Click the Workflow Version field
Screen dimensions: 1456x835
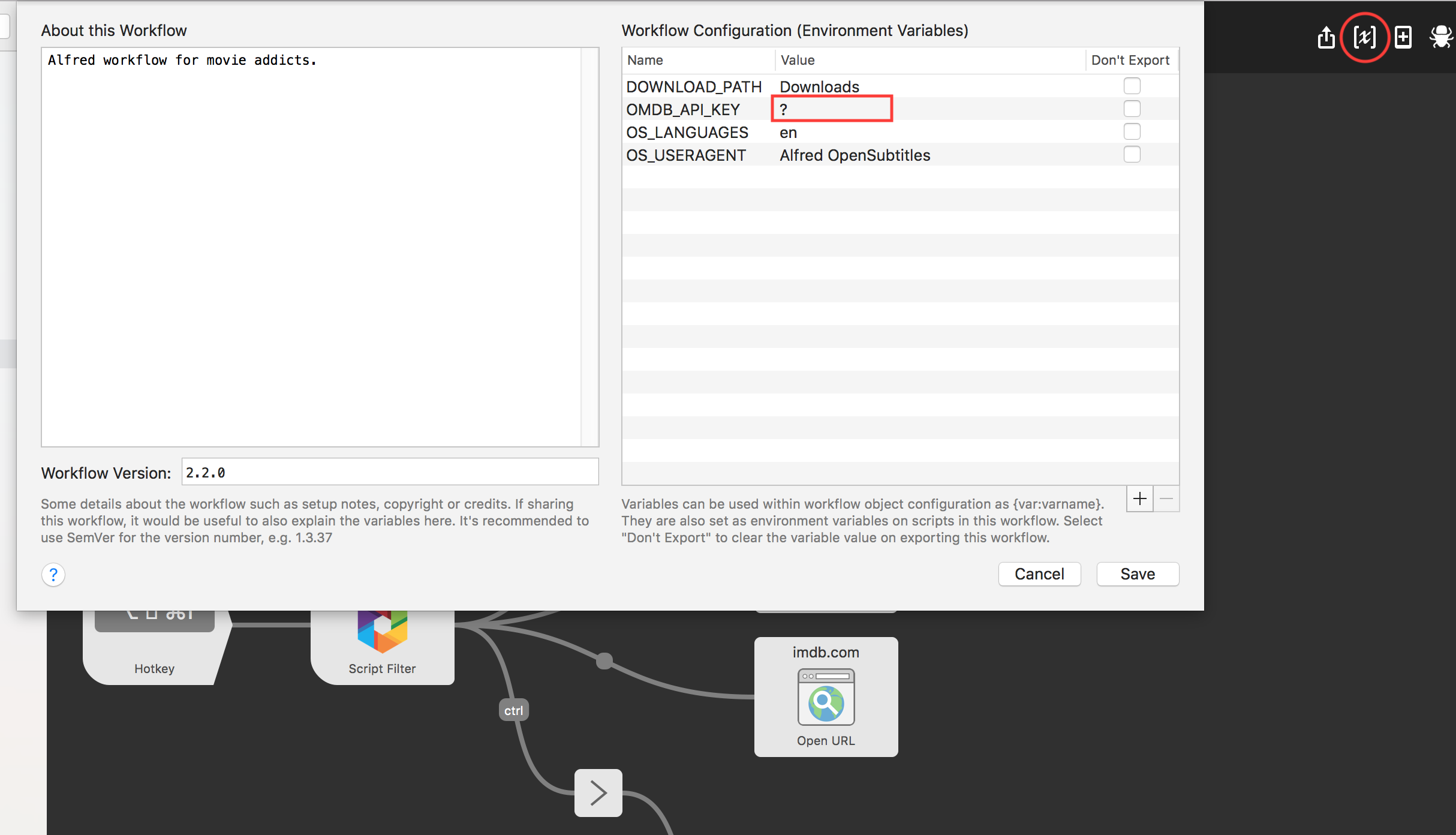click(390, 472)
